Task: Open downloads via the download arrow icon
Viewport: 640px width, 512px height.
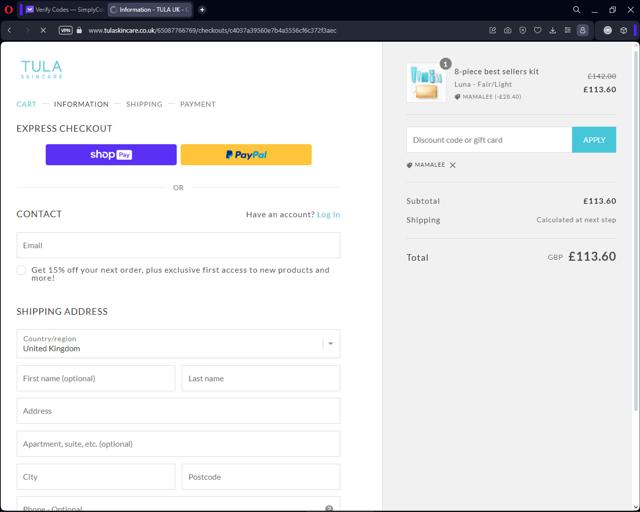Action: tap(553, 30)
